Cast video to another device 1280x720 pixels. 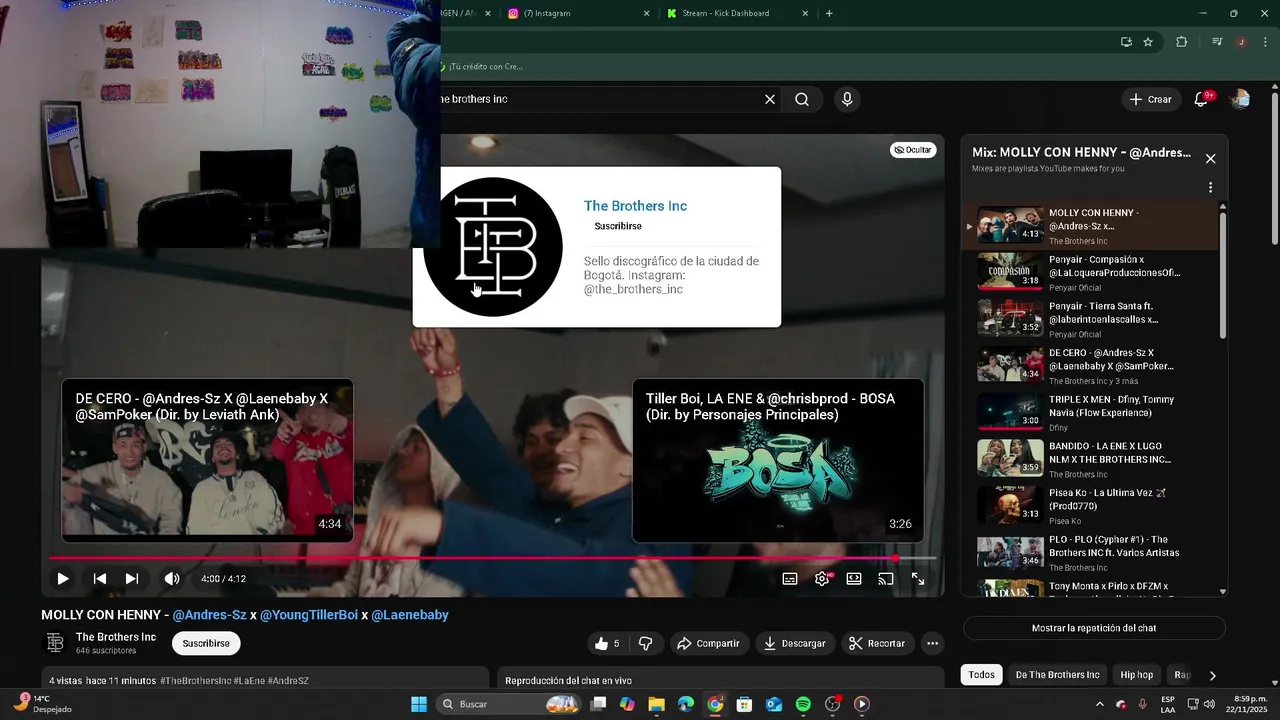[x=886, y=579]
